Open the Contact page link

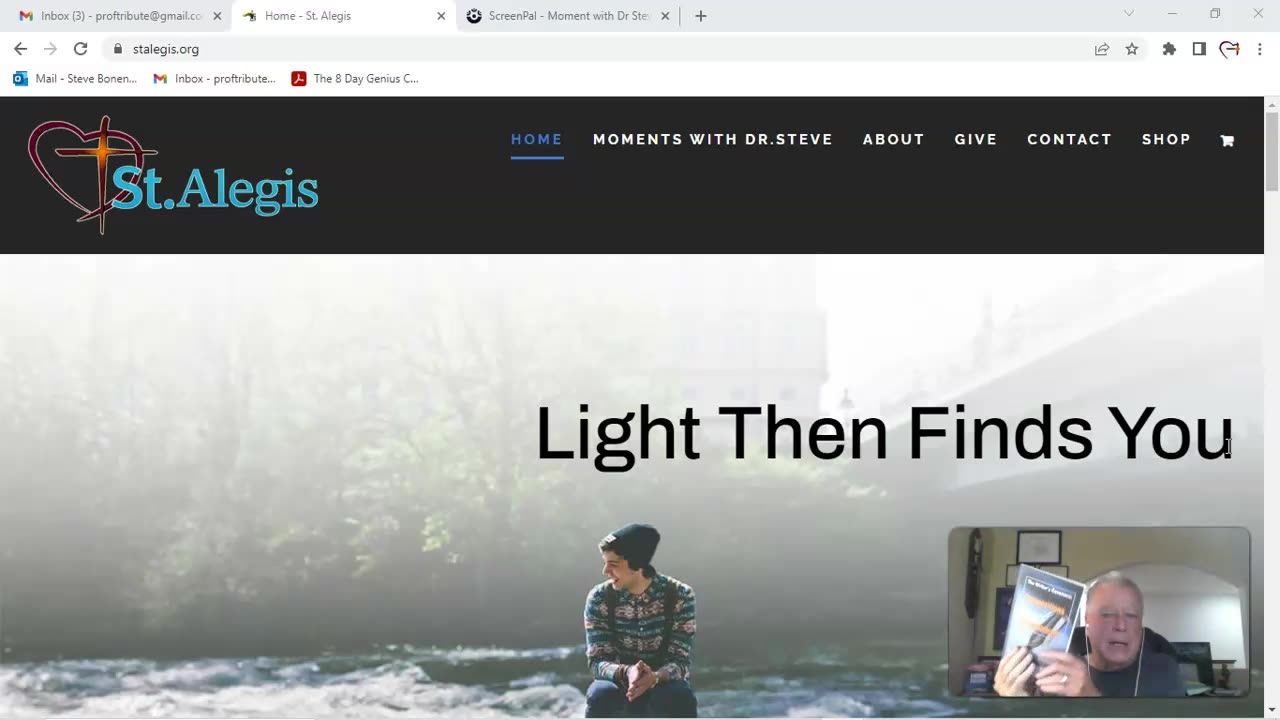click(1069, 140)
